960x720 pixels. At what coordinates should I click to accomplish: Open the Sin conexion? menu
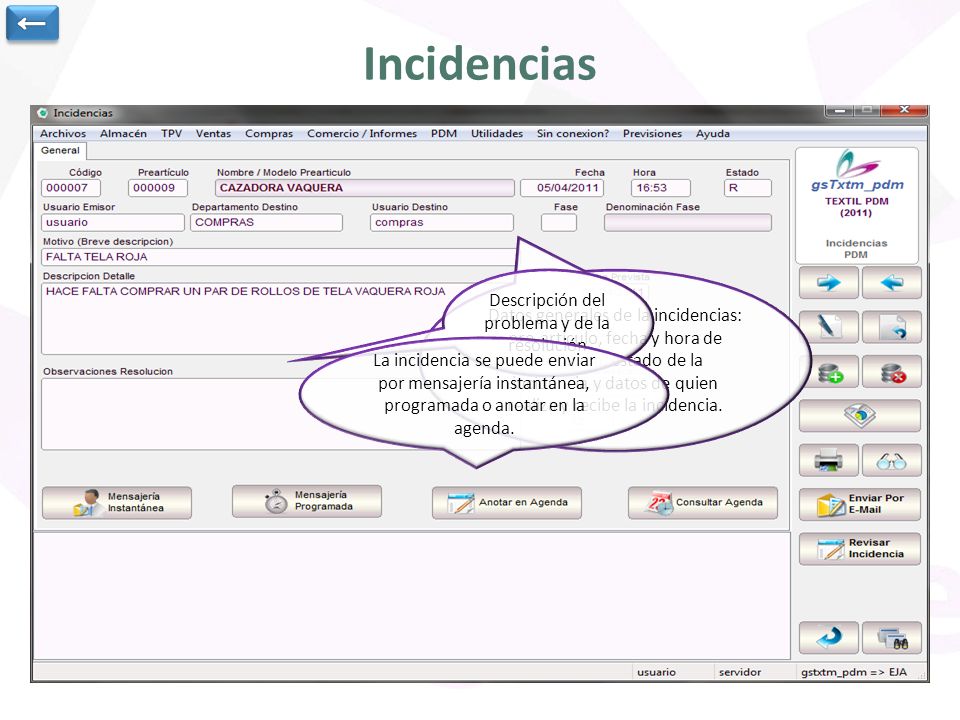click(573, 133)
